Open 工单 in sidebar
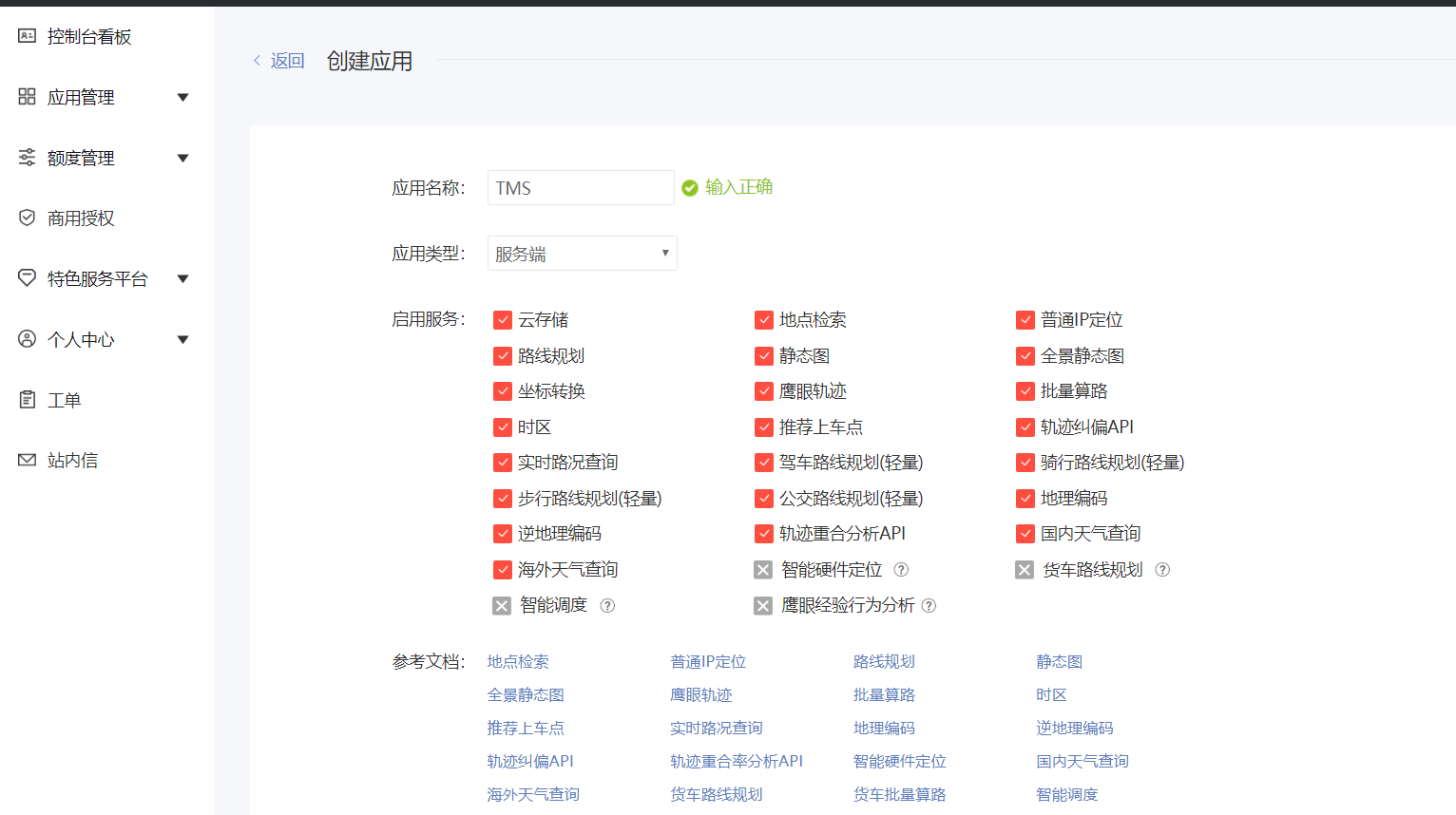 tap(65, 400)
